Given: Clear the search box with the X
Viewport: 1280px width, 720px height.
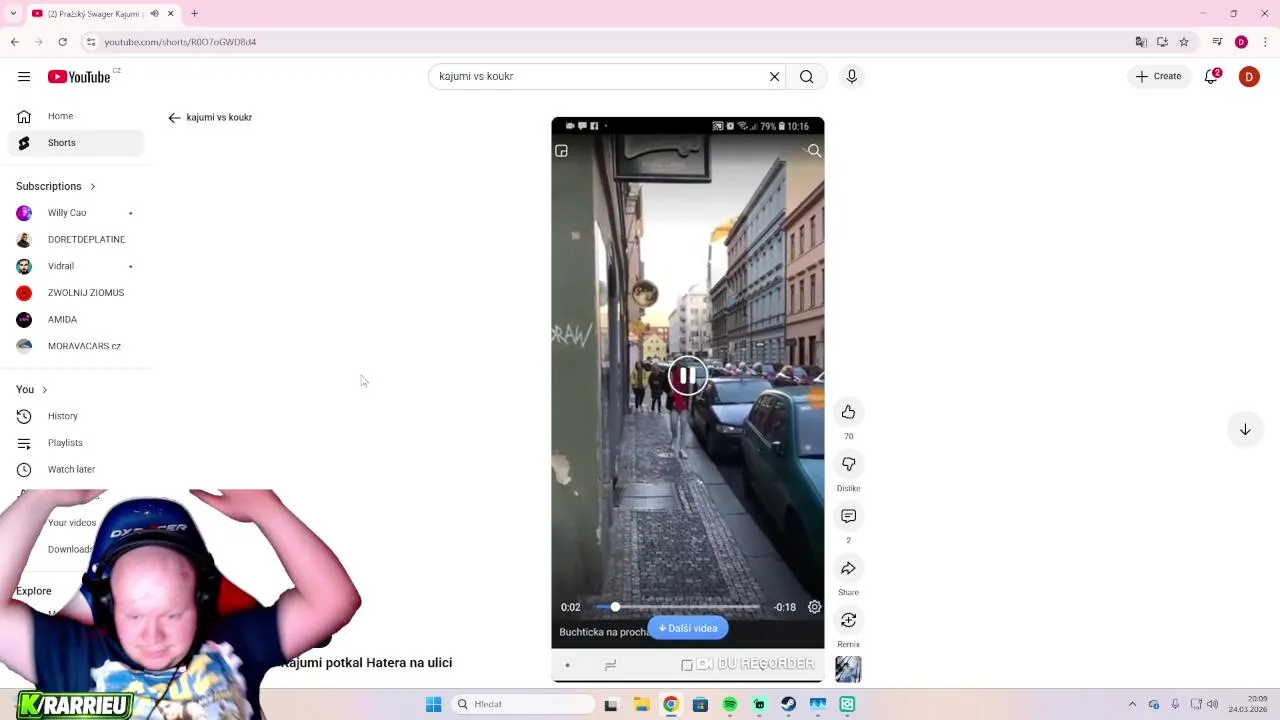Looking at the screenshot, I should [774, 77].
